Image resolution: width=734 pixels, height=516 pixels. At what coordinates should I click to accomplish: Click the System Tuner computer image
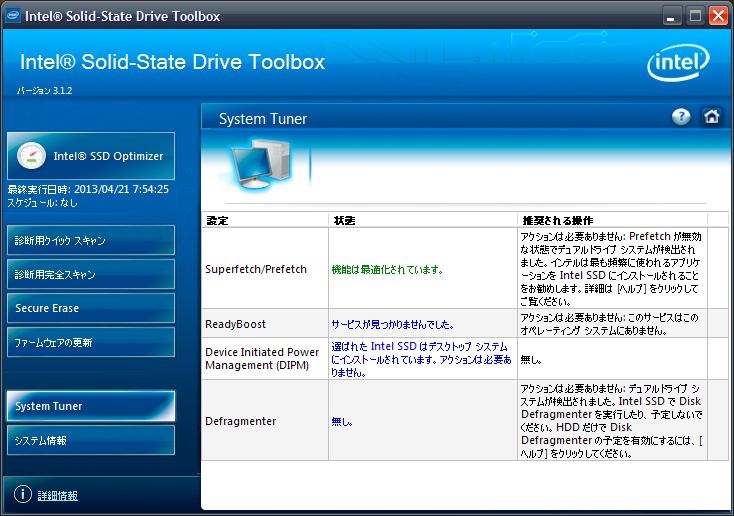[x=260, y=166]
